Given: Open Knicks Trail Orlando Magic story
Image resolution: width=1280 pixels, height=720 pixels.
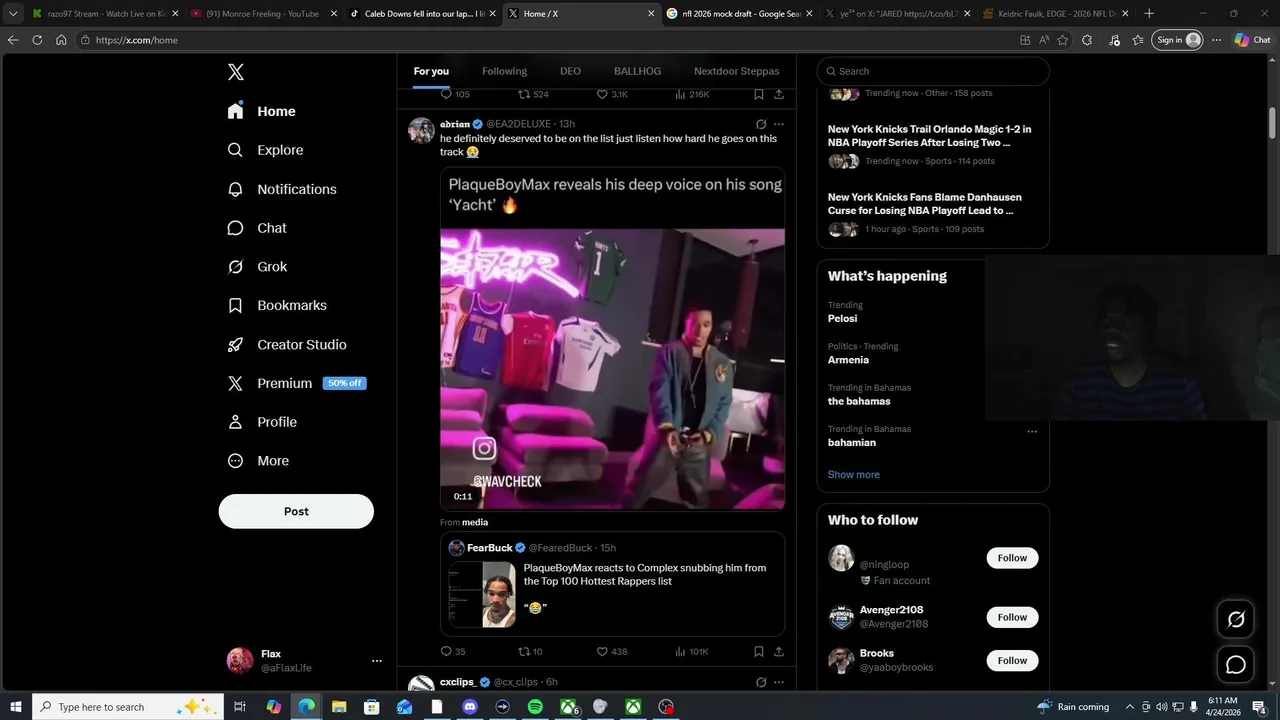Looking at the screenshot, I should [x=929, y=136].
